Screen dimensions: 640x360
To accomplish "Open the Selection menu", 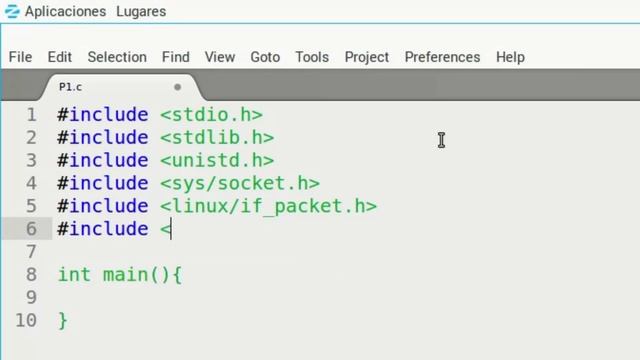I will tap(117, 57).
